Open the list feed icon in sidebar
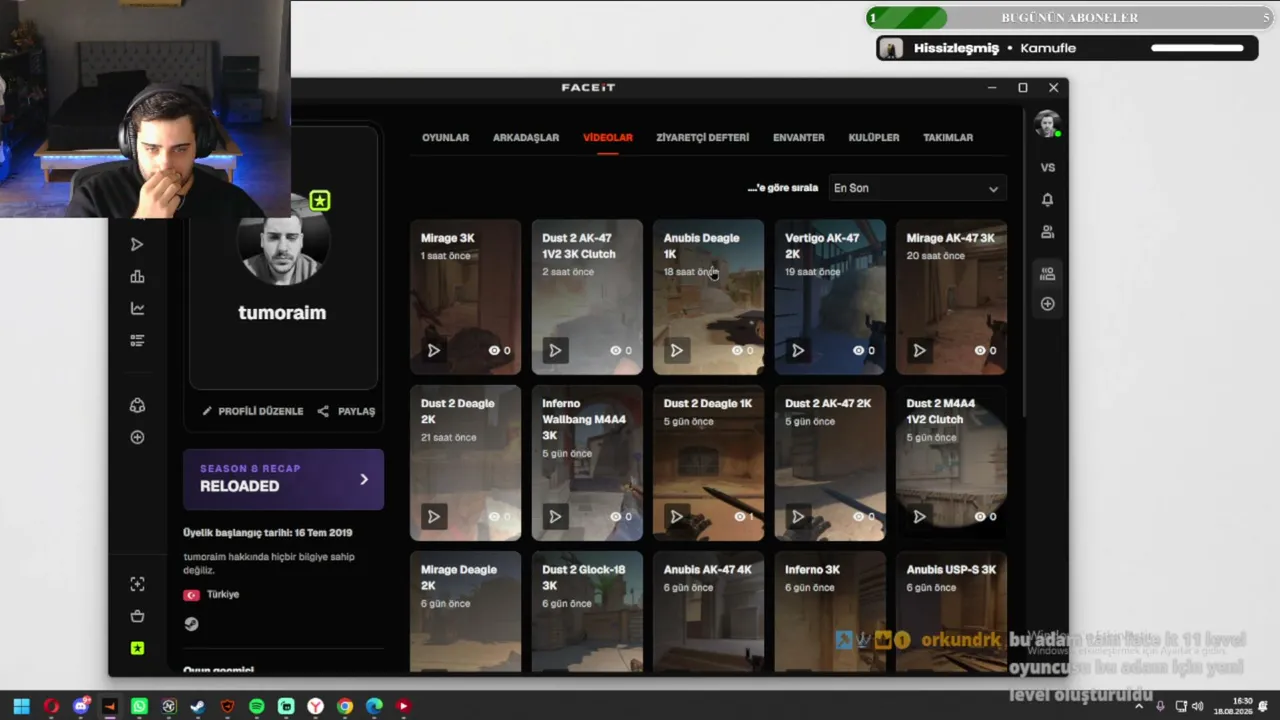 click(x=137, y=341)
